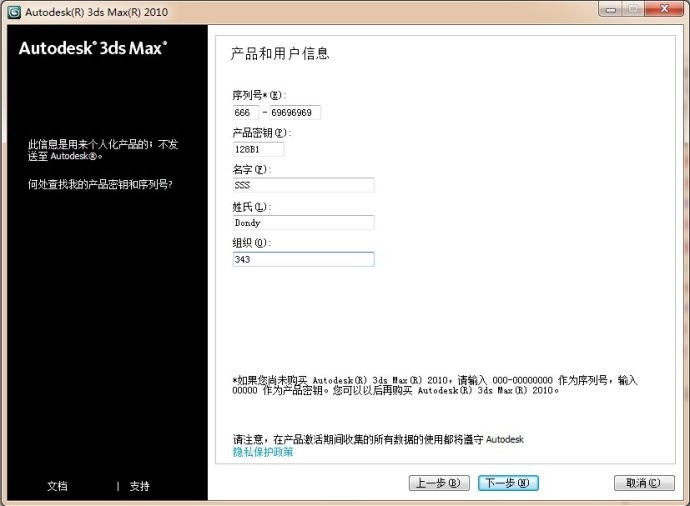Screen dimensions: 690x506
Task: Open the 何处查找我的产品密钥和序列号 help link
Action: pyautogui.click(x=100, y=184)
